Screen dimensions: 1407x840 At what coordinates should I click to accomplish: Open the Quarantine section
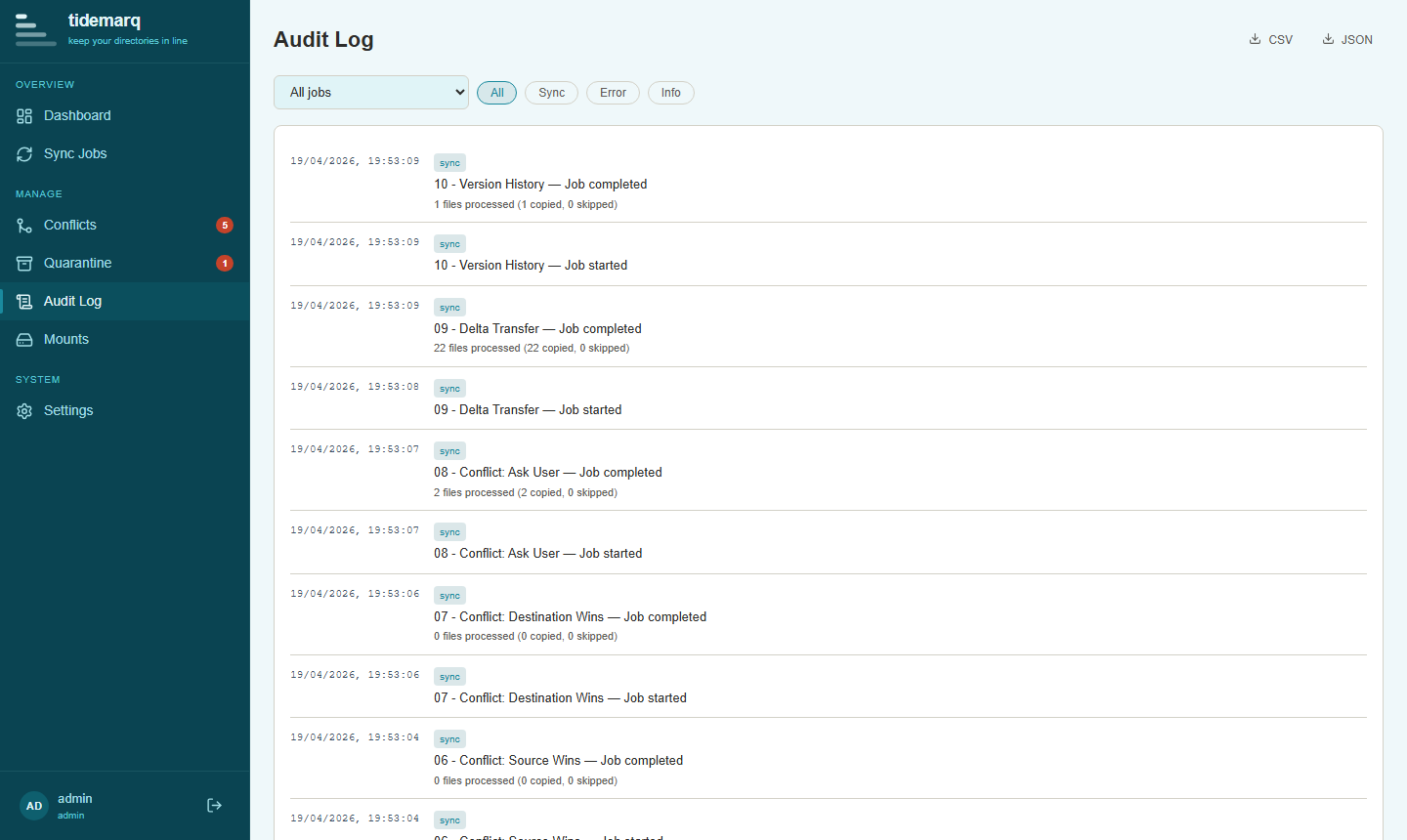(x=125, y=263)
